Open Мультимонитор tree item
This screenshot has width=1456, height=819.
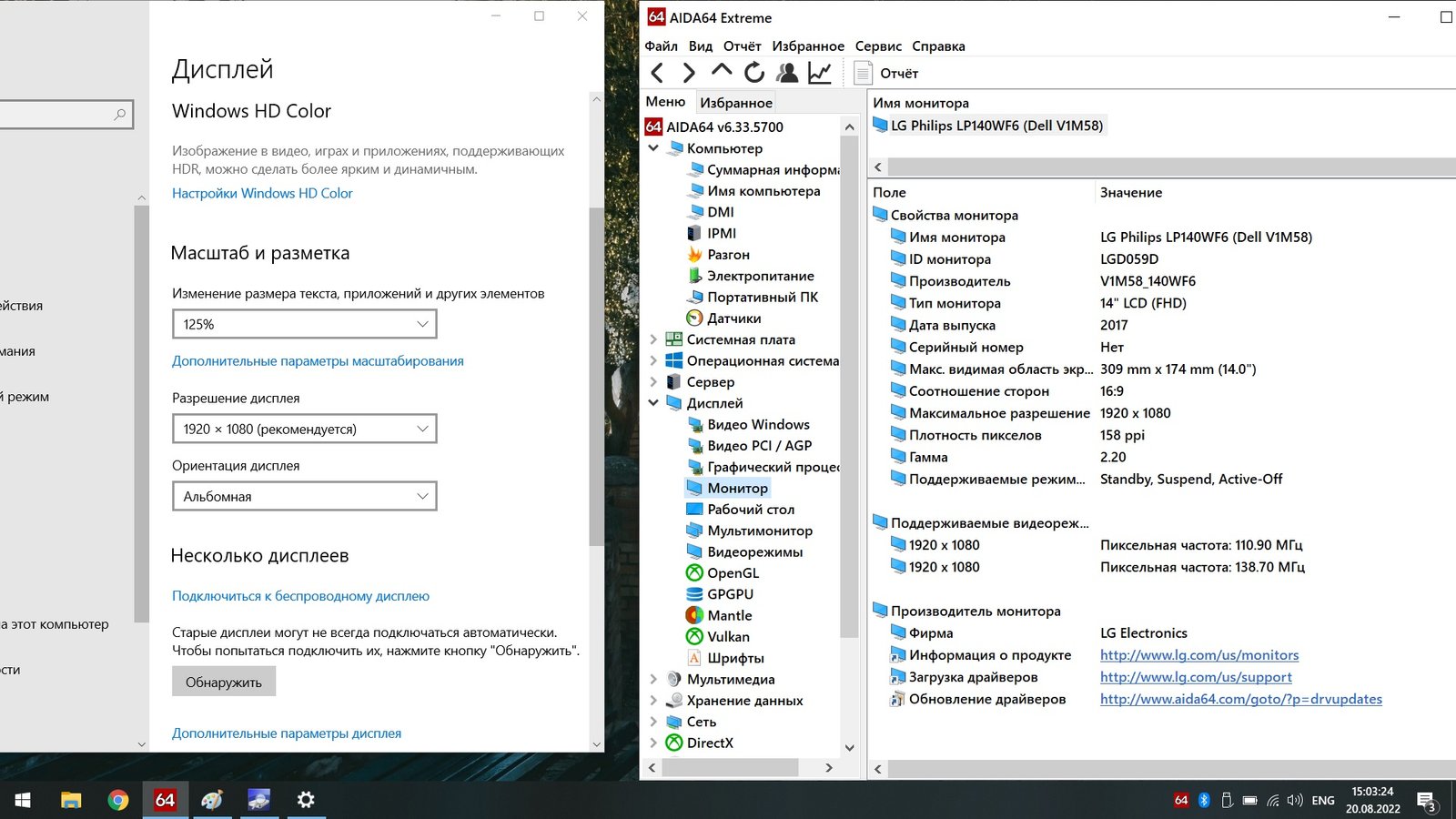coord(760,531)
